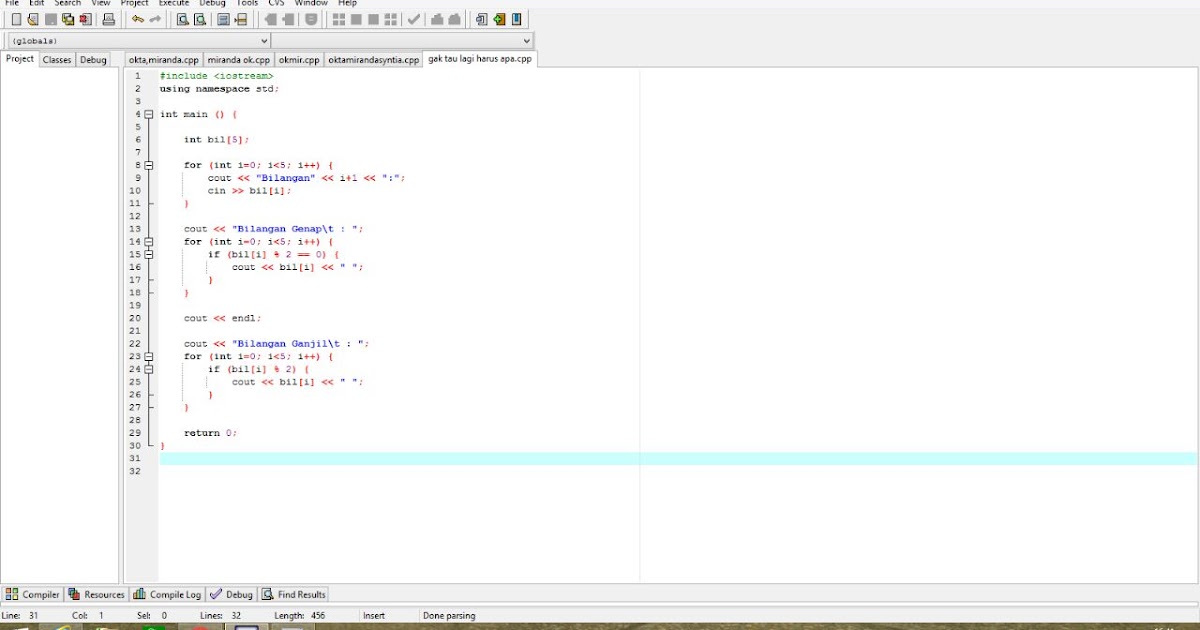
Task: Click the Rebuild All toolbar icon
Action: pos(390,19)
